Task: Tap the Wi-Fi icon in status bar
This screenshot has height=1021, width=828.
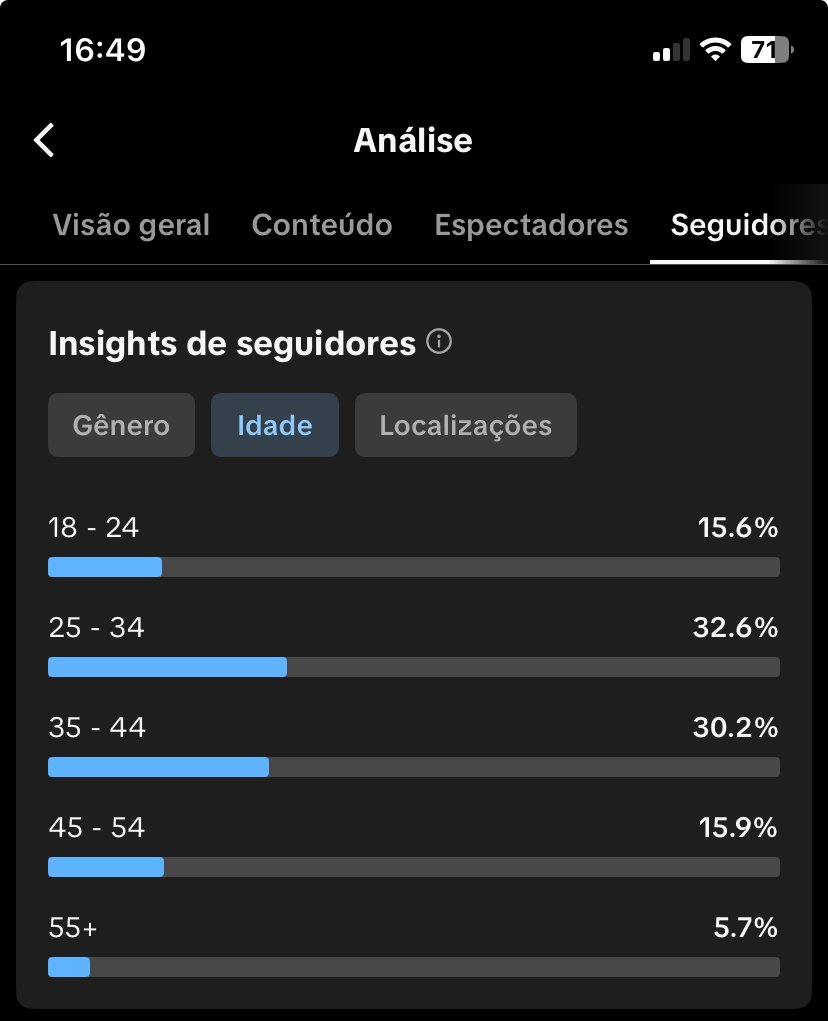Action: click(714, 49)
